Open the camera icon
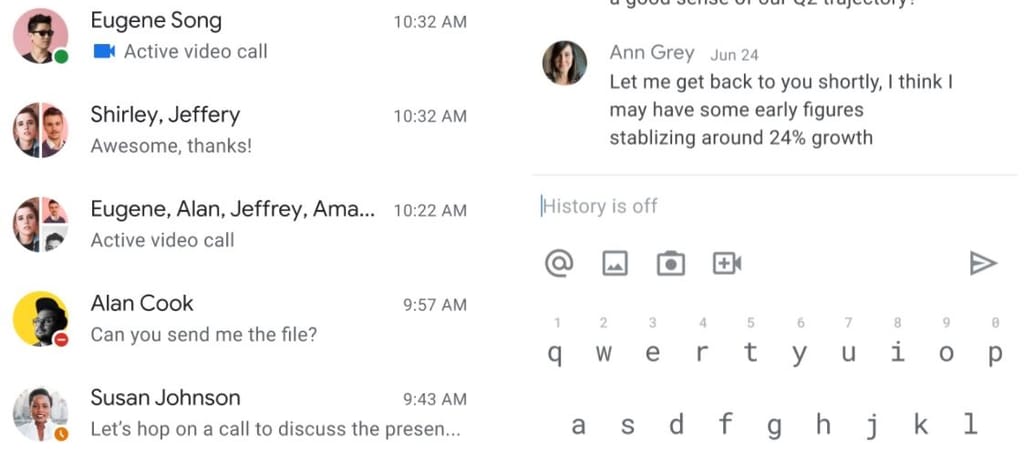The image size is (1024, 450). coord(670,263)
